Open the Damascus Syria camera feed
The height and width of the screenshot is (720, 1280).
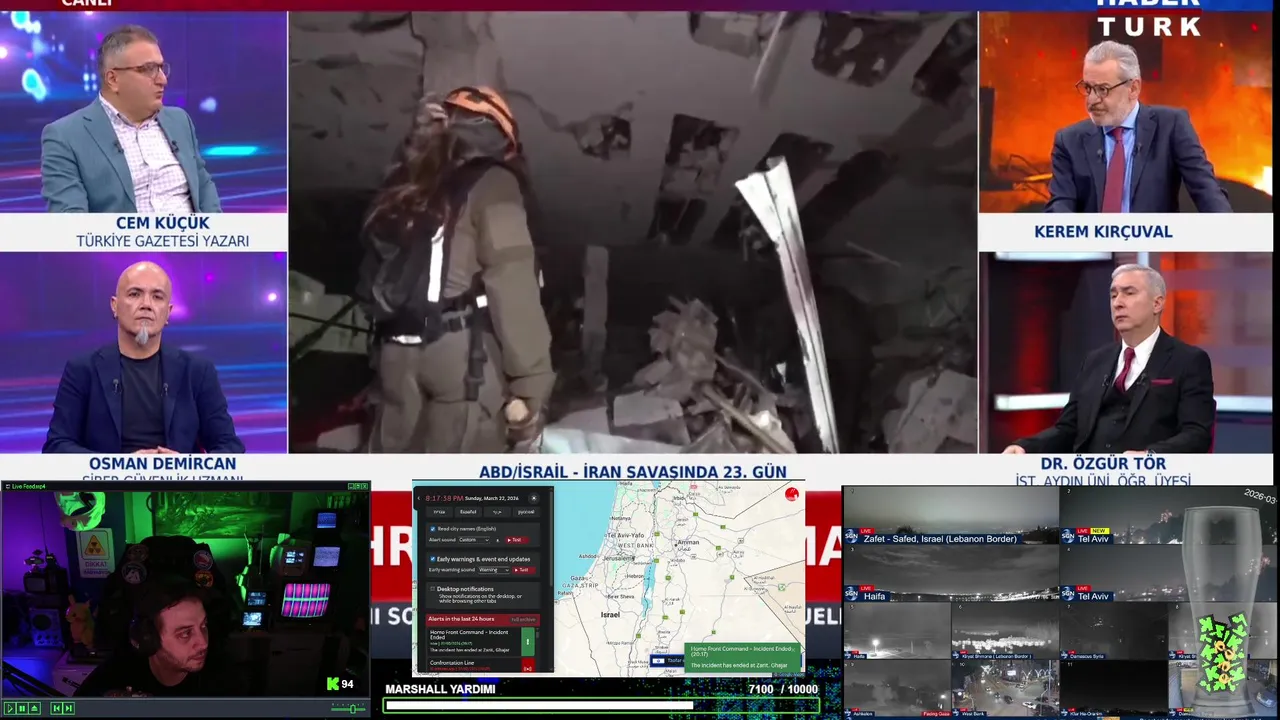[1113, 631]
